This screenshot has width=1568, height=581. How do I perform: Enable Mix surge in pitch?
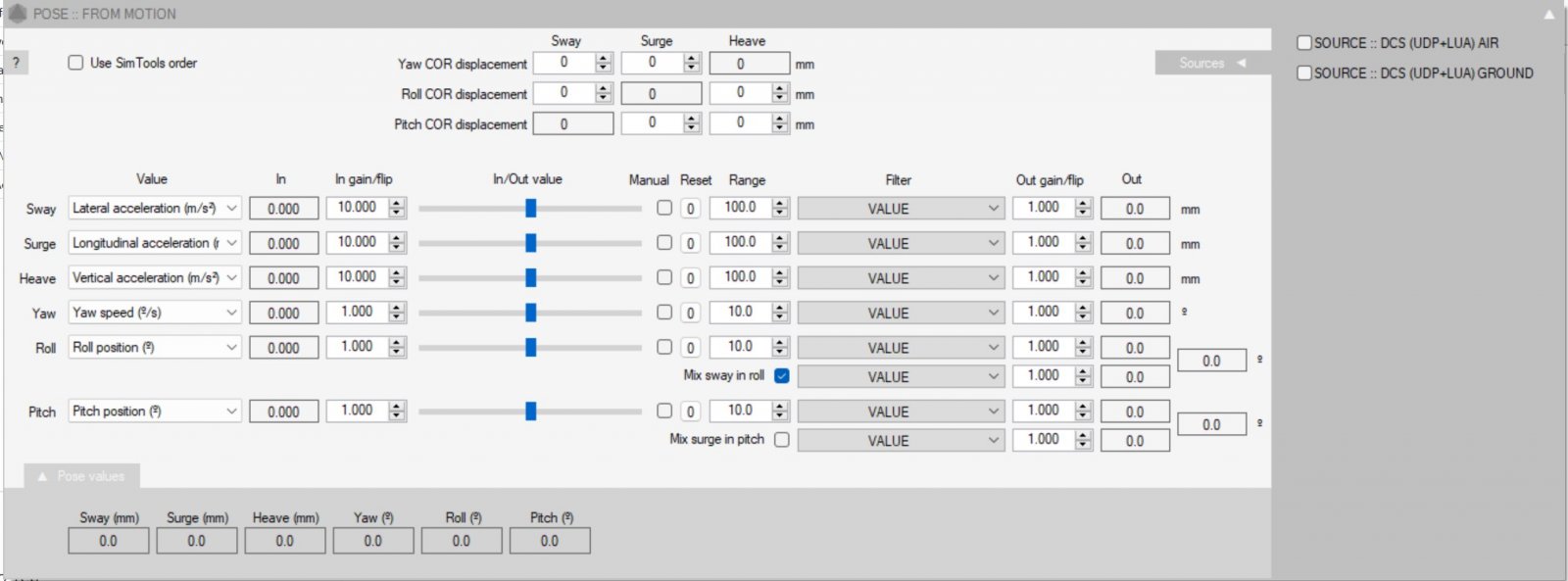pos(781,440)
